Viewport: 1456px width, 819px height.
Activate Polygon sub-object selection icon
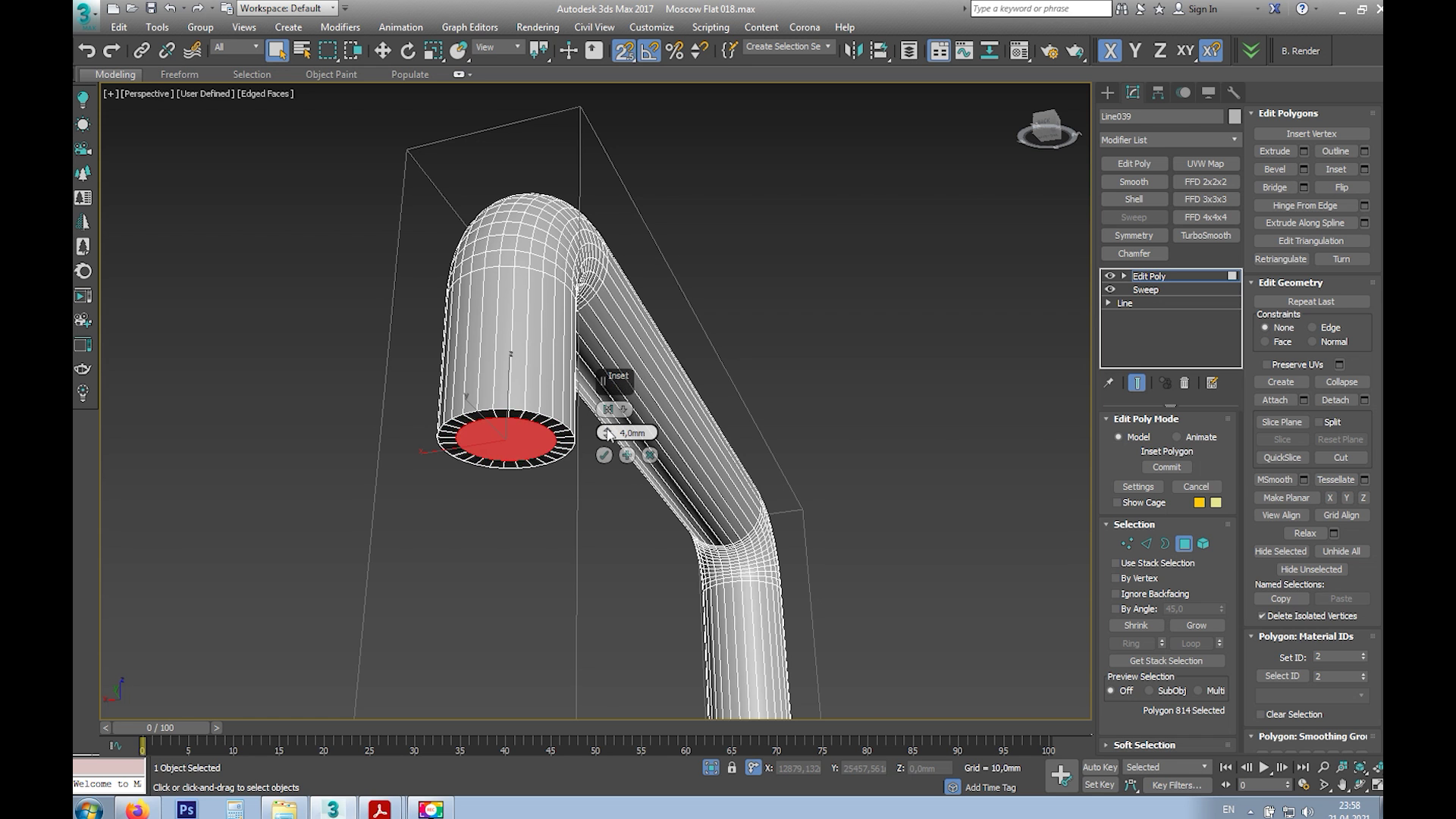pyautogui.click(x=1184, y=544)
